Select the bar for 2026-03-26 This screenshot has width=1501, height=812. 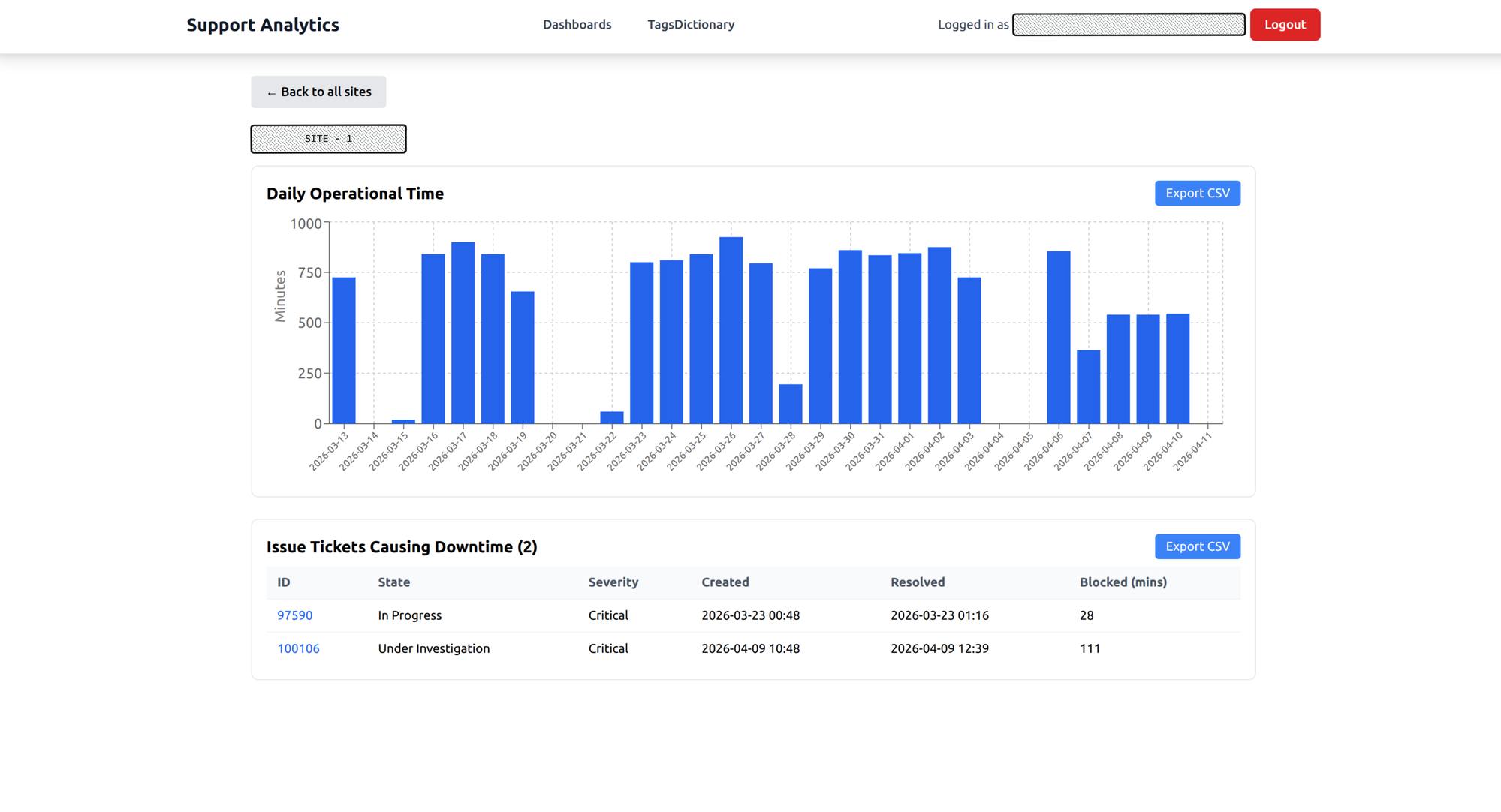pos(731,330)
